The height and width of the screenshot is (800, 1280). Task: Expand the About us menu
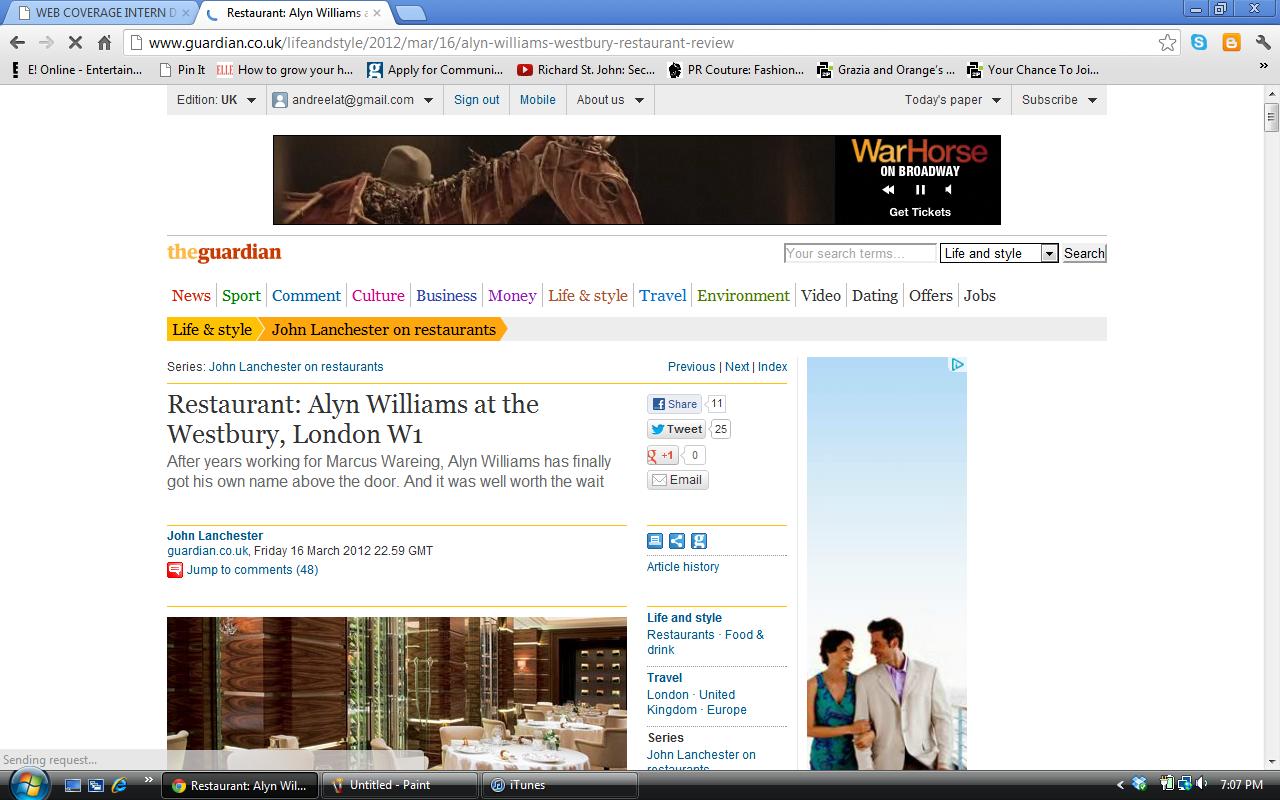610,100
